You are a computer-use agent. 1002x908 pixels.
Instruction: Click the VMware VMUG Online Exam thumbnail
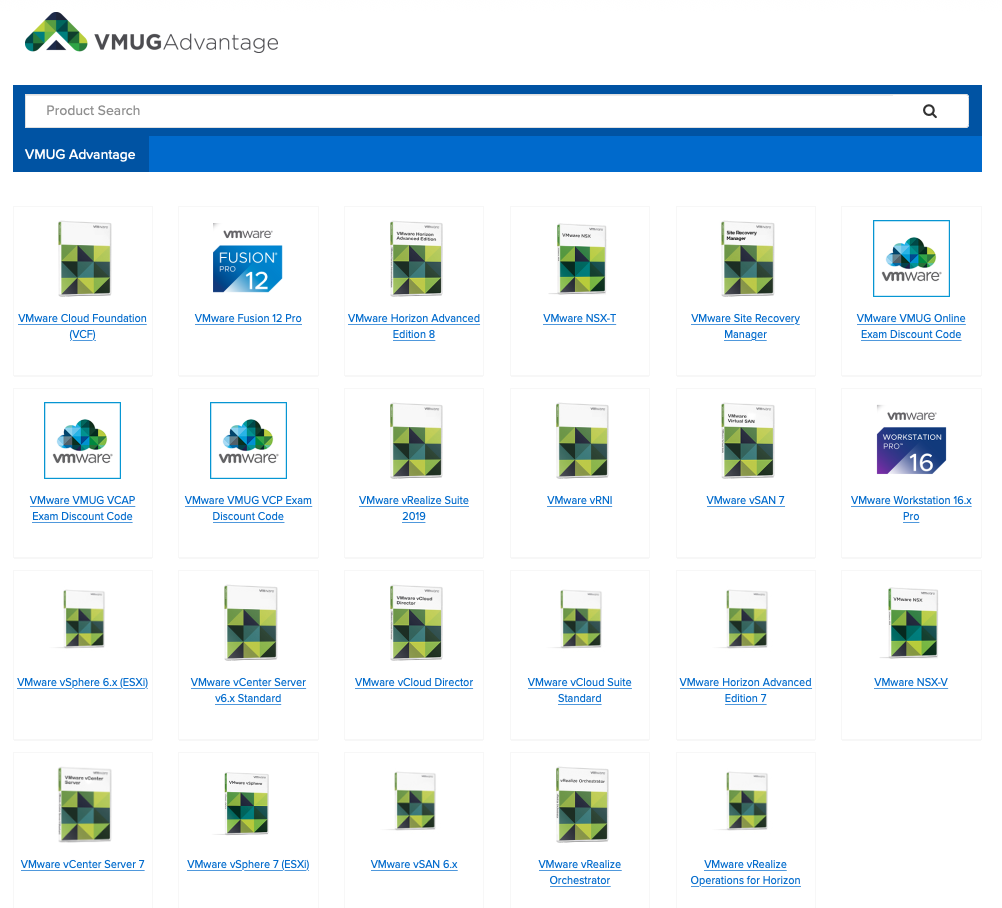(910, 258)
